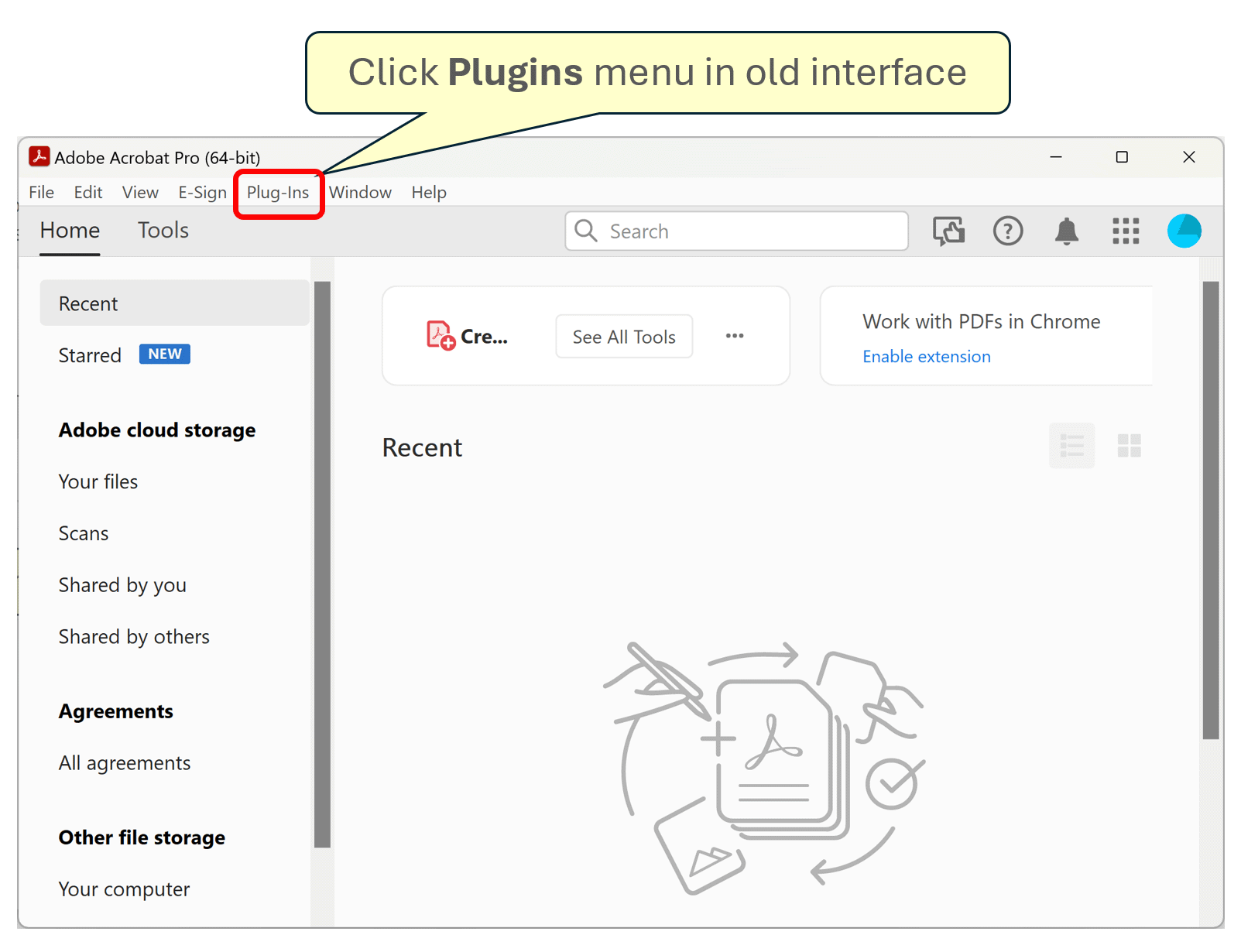Give feedback using the thumbs-up icon
This screenshot has height=952, width=1241.
coord(948,231)
